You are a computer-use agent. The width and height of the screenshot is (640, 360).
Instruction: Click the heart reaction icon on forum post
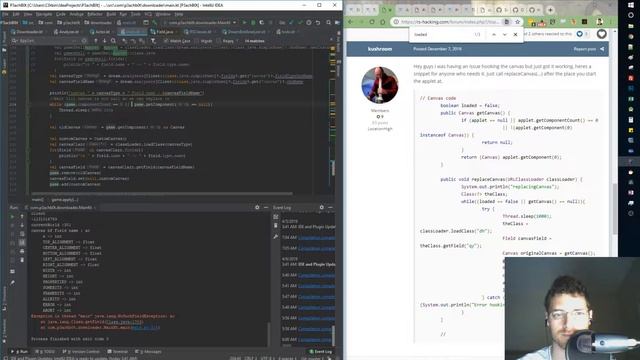(x=602, y=34)
